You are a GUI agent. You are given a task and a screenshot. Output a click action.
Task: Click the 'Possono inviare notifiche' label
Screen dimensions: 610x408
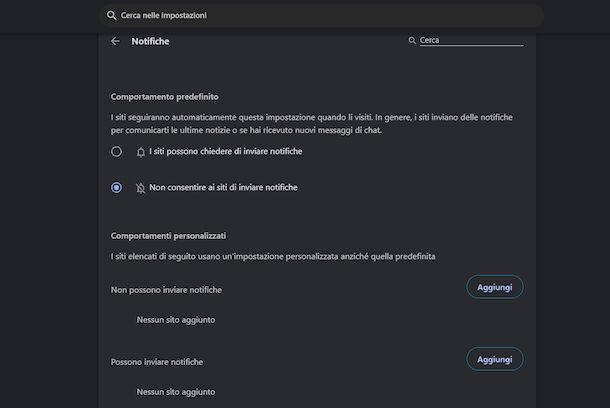click(x=157, y=362)
